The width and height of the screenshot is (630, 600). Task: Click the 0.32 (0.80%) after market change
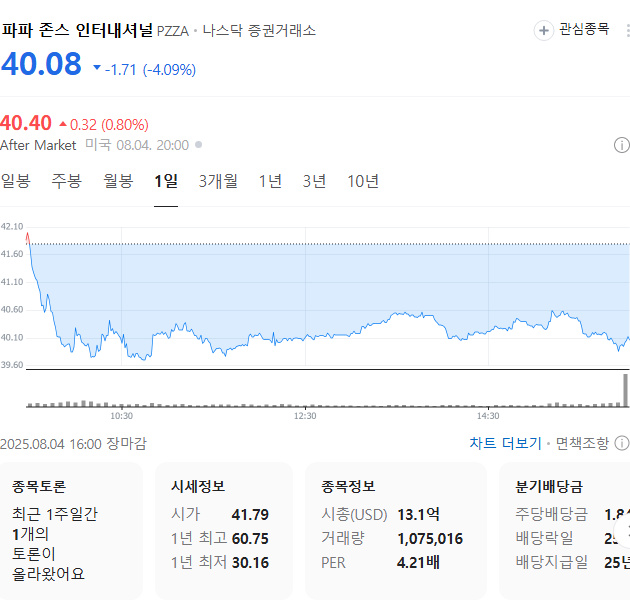[x=109, y=125]
